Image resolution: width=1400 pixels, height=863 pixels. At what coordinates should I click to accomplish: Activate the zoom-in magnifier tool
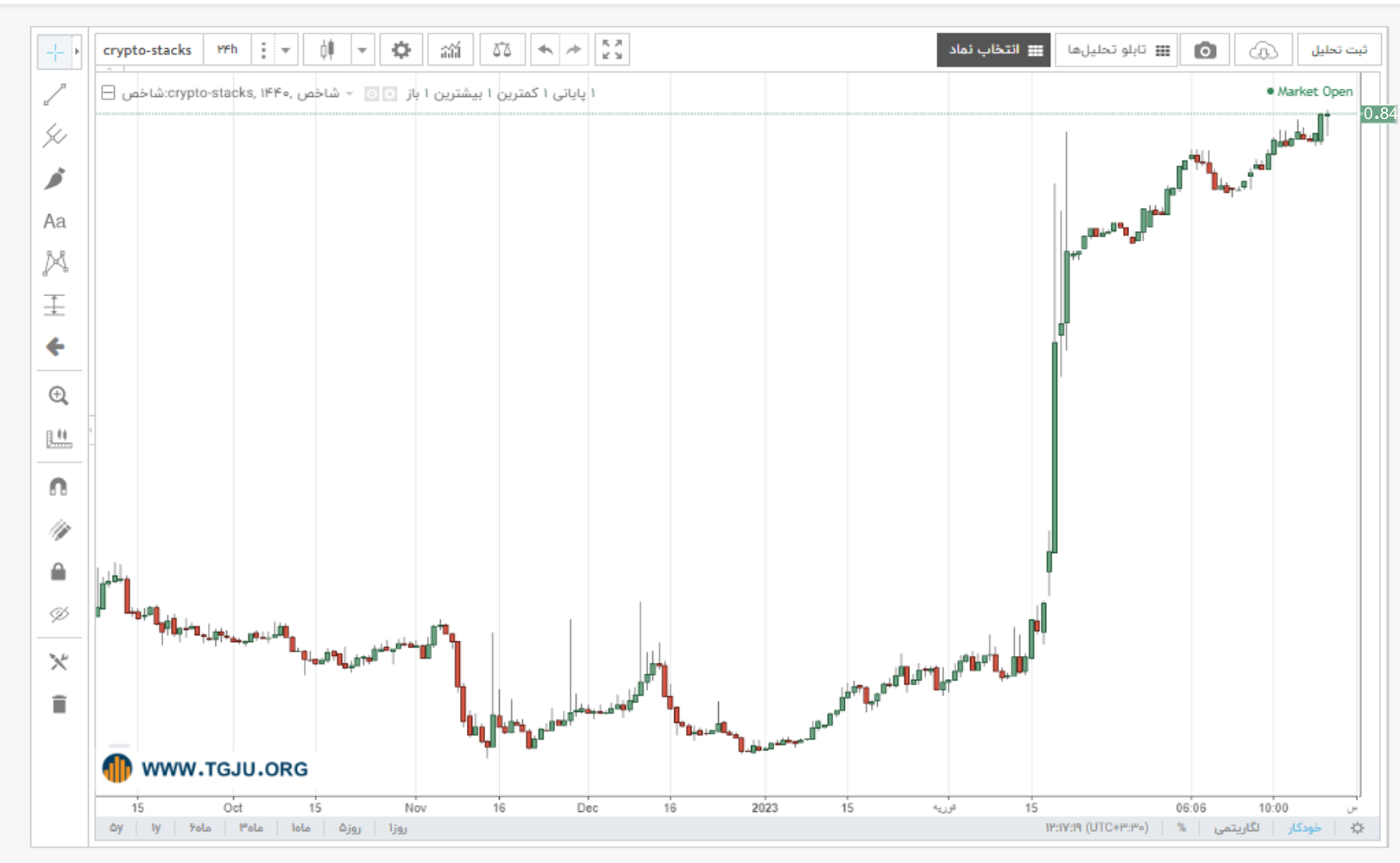point(58,395)
